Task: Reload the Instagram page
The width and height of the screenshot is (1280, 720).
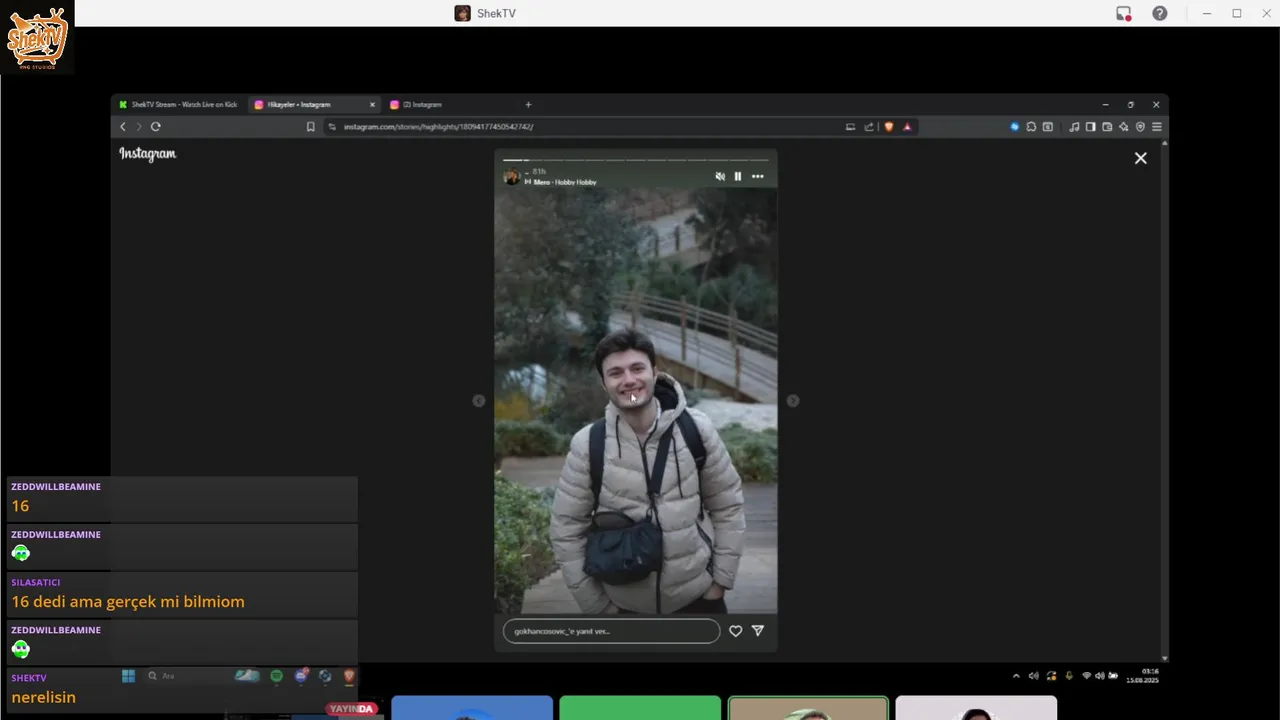Action: pyautogui.click(x=156, y=127)
